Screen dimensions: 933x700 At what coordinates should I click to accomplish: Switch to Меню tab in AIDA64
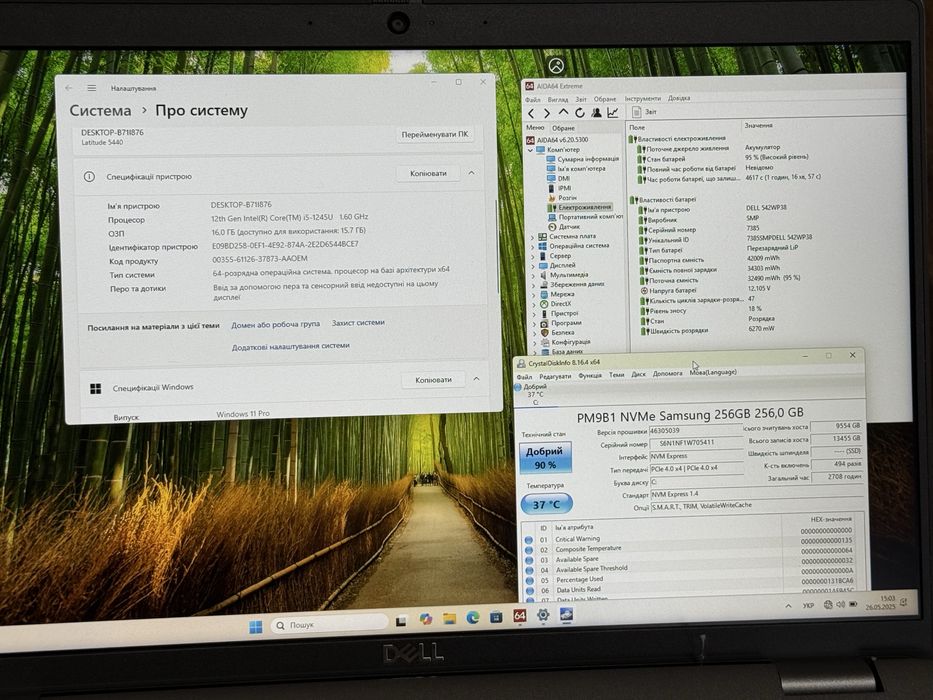535,127
